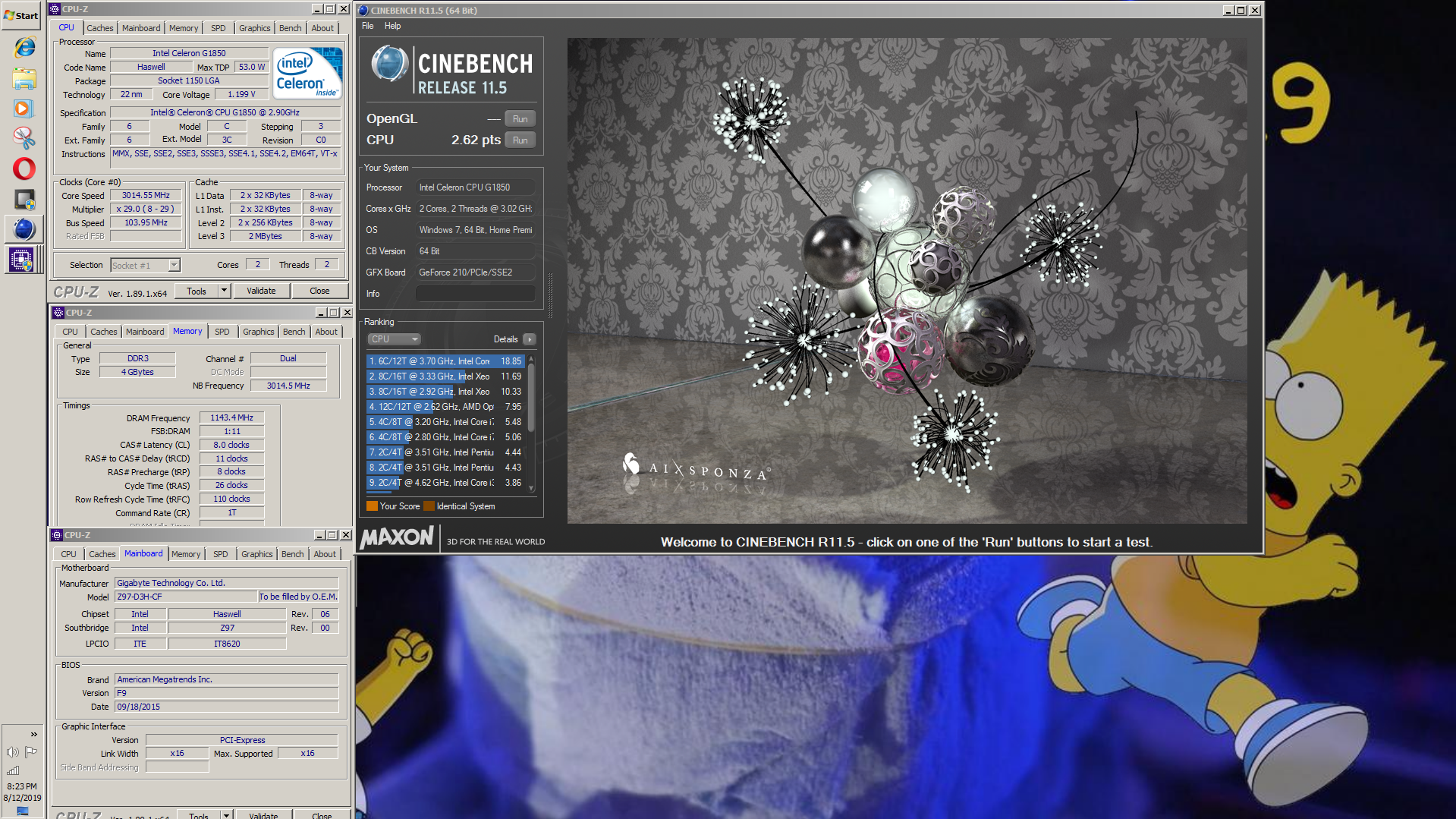The width and height of the screenshot is (1456, 819).
Task: Open About tab in top CPU-Z window
Action: pos(322,28)
